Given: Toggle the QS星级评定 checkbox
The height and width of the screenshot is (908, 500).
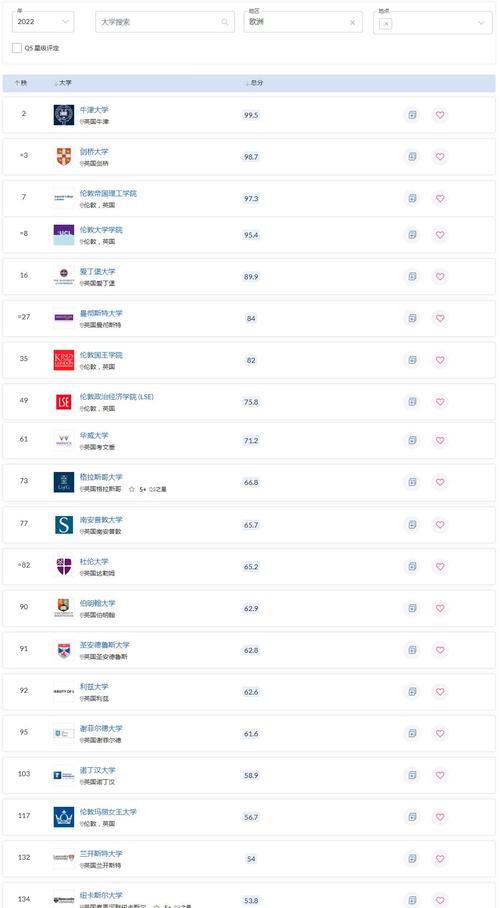Looking at the screenshot, I should (x=17, y=48).
